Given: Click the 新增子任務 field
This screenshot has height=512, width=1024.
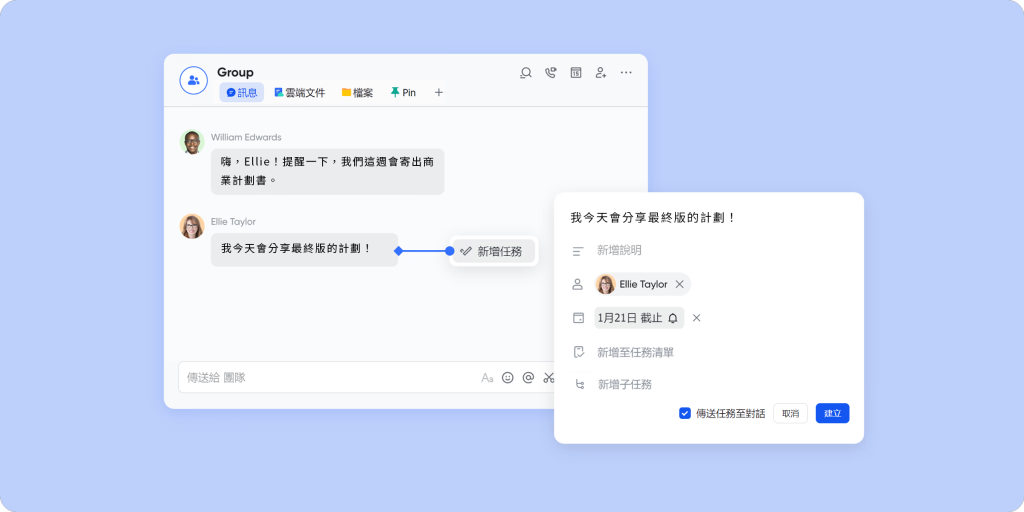Looking at the screenshot, I should (625, 385).
